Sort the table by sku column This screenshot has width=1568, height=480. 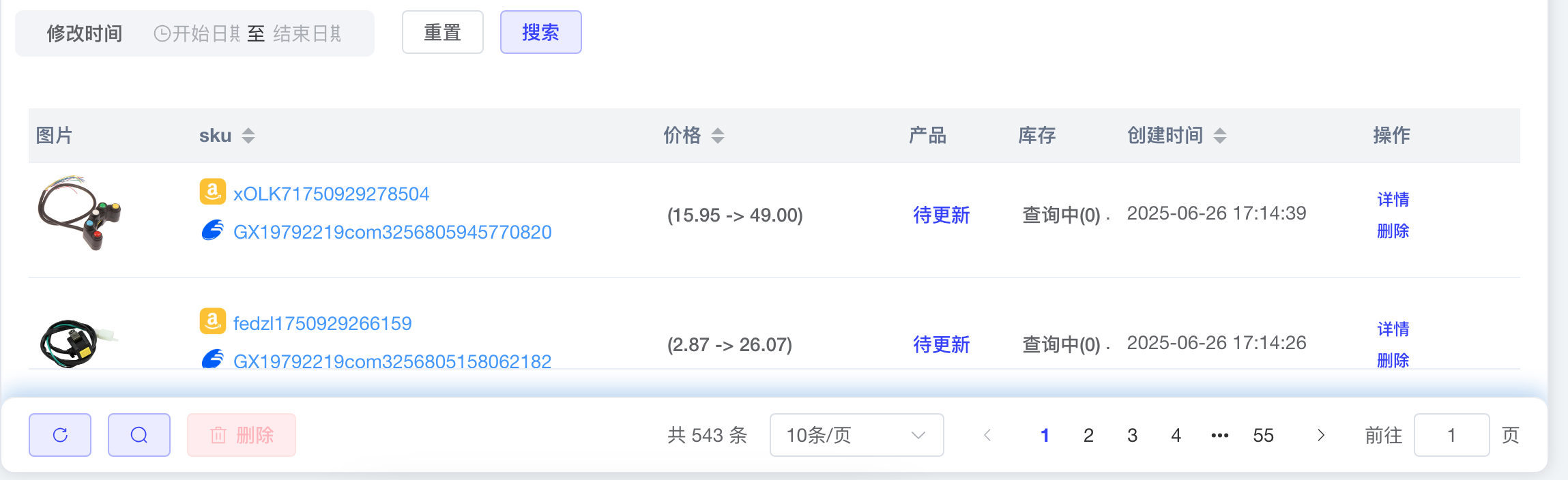click(x=248, y=136)
